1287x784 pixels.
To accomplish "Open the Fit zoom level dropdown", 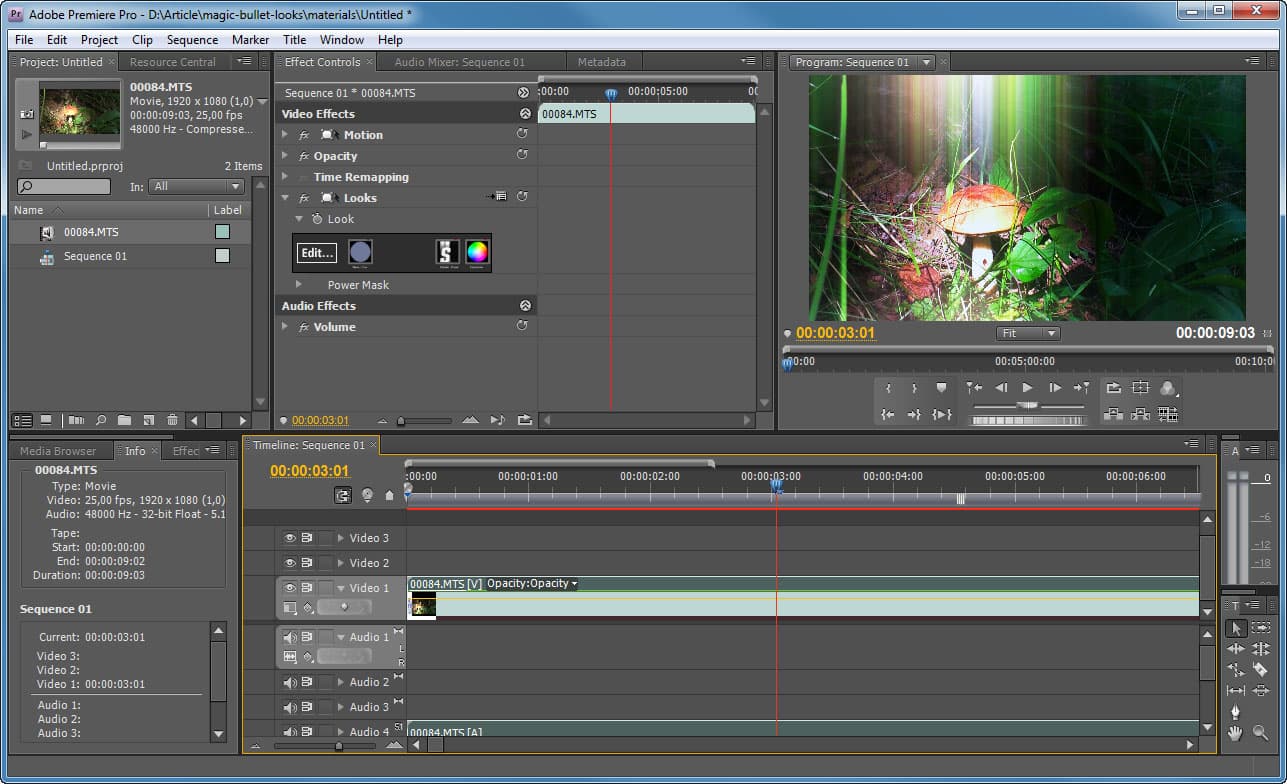I will [x=1027, y=333].
